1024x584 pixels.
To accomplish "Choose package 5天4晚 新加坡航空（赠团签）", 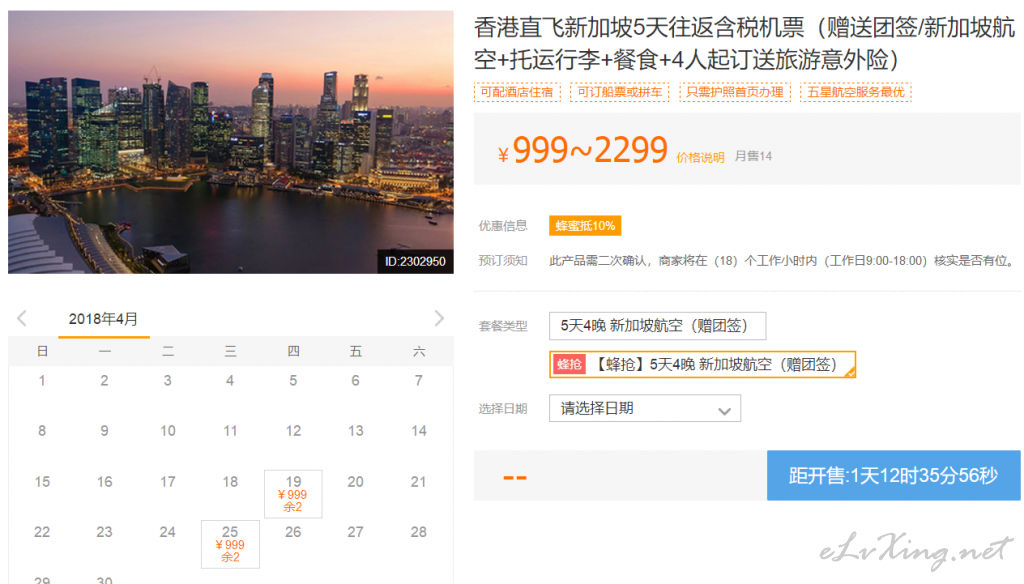I will click(x=657, y=326).
